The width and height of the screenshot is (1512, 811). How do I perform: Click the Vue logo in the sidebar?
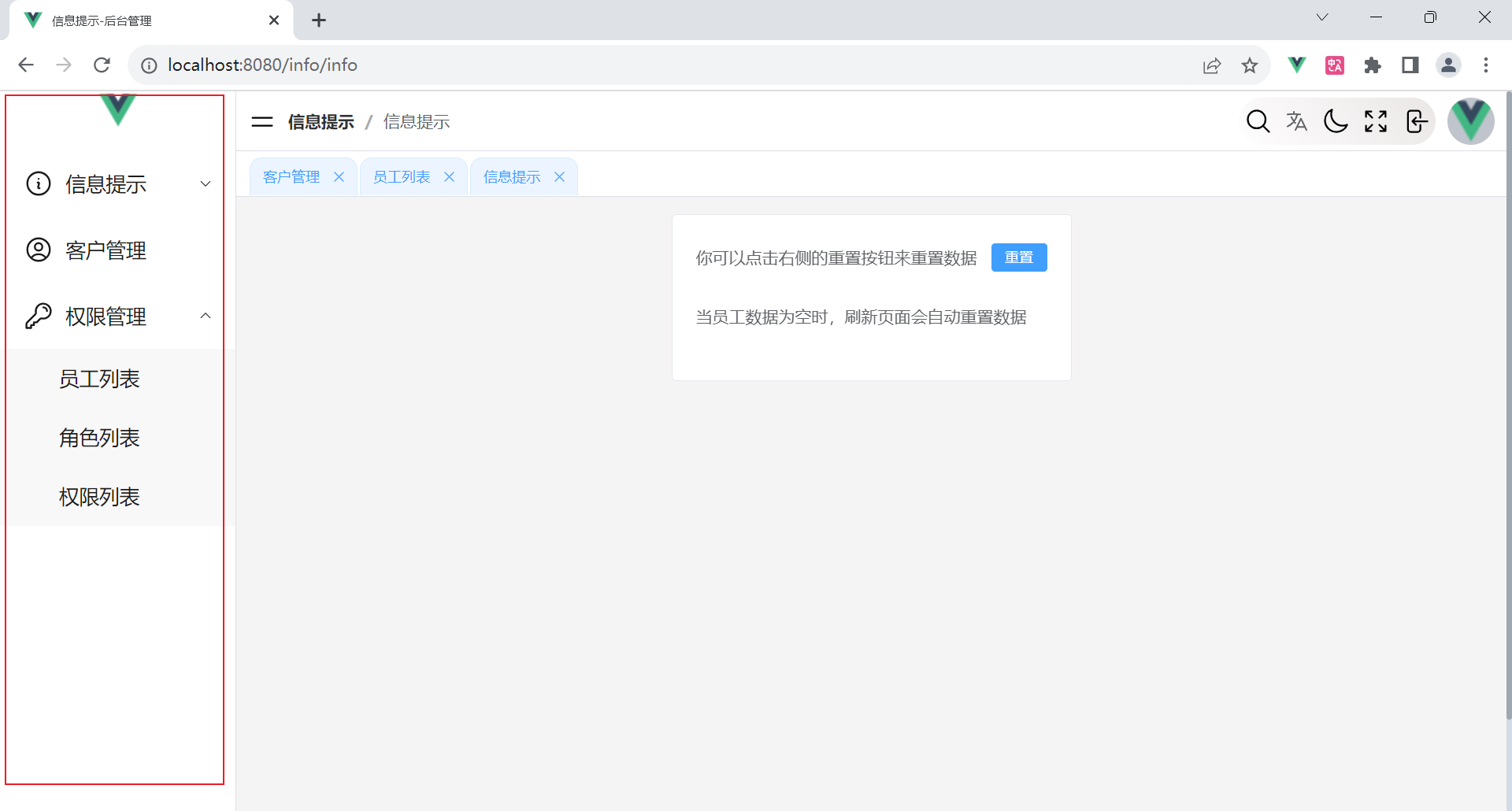click(118, 110)
